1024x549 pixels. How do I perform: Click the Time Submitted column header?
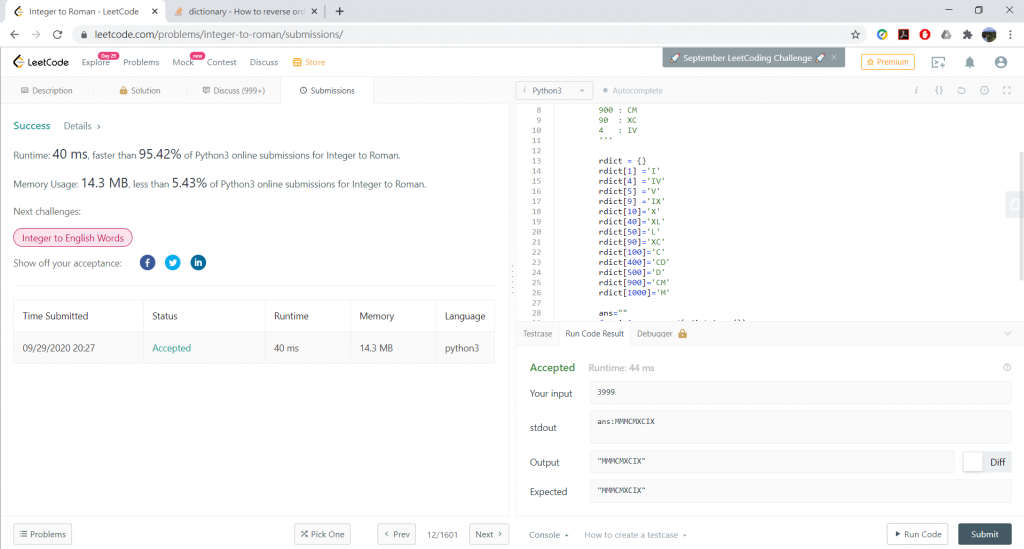56,316
